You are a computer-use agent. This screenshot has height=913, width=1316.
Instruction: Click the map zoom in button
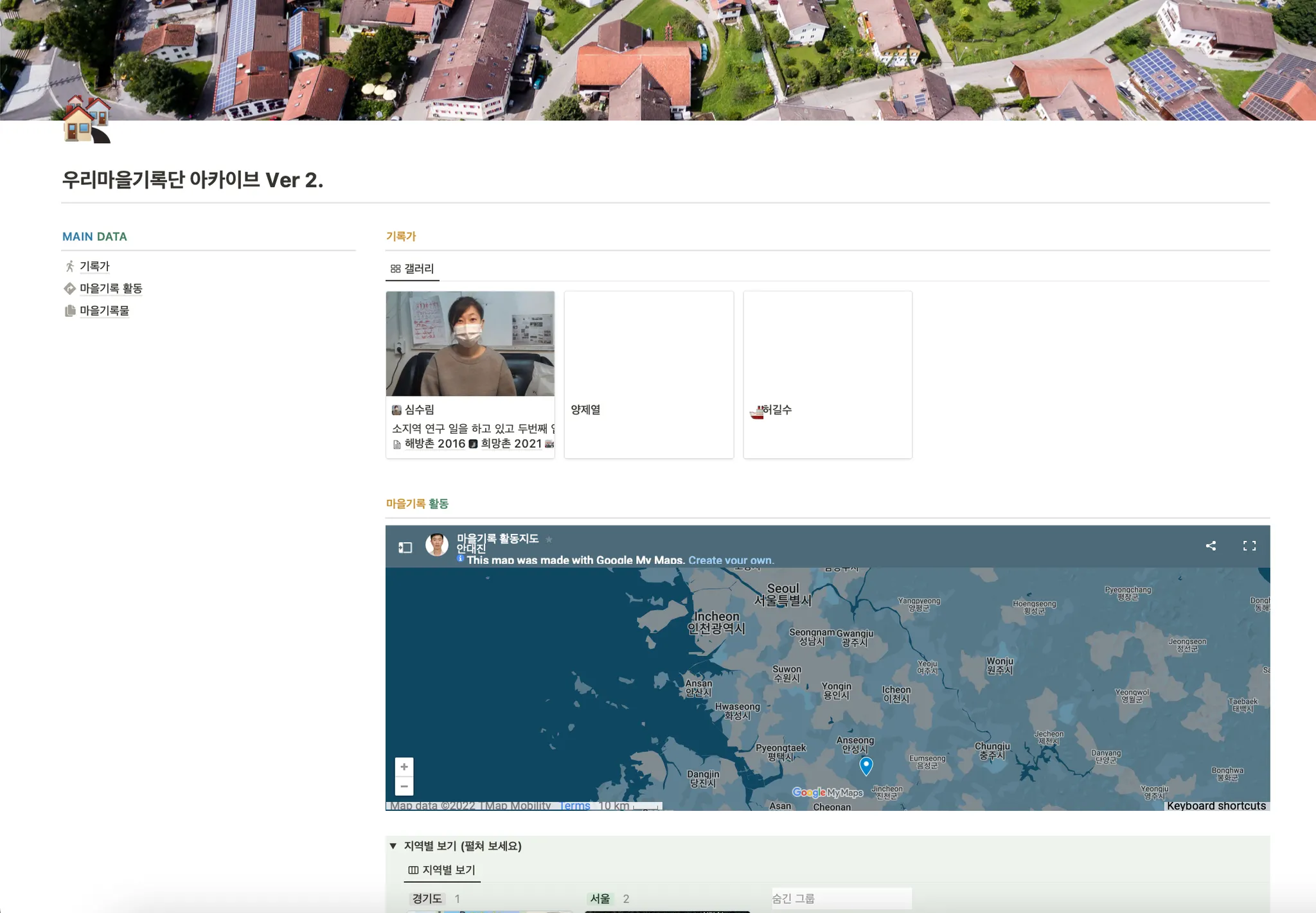click(x=404, y=767)
